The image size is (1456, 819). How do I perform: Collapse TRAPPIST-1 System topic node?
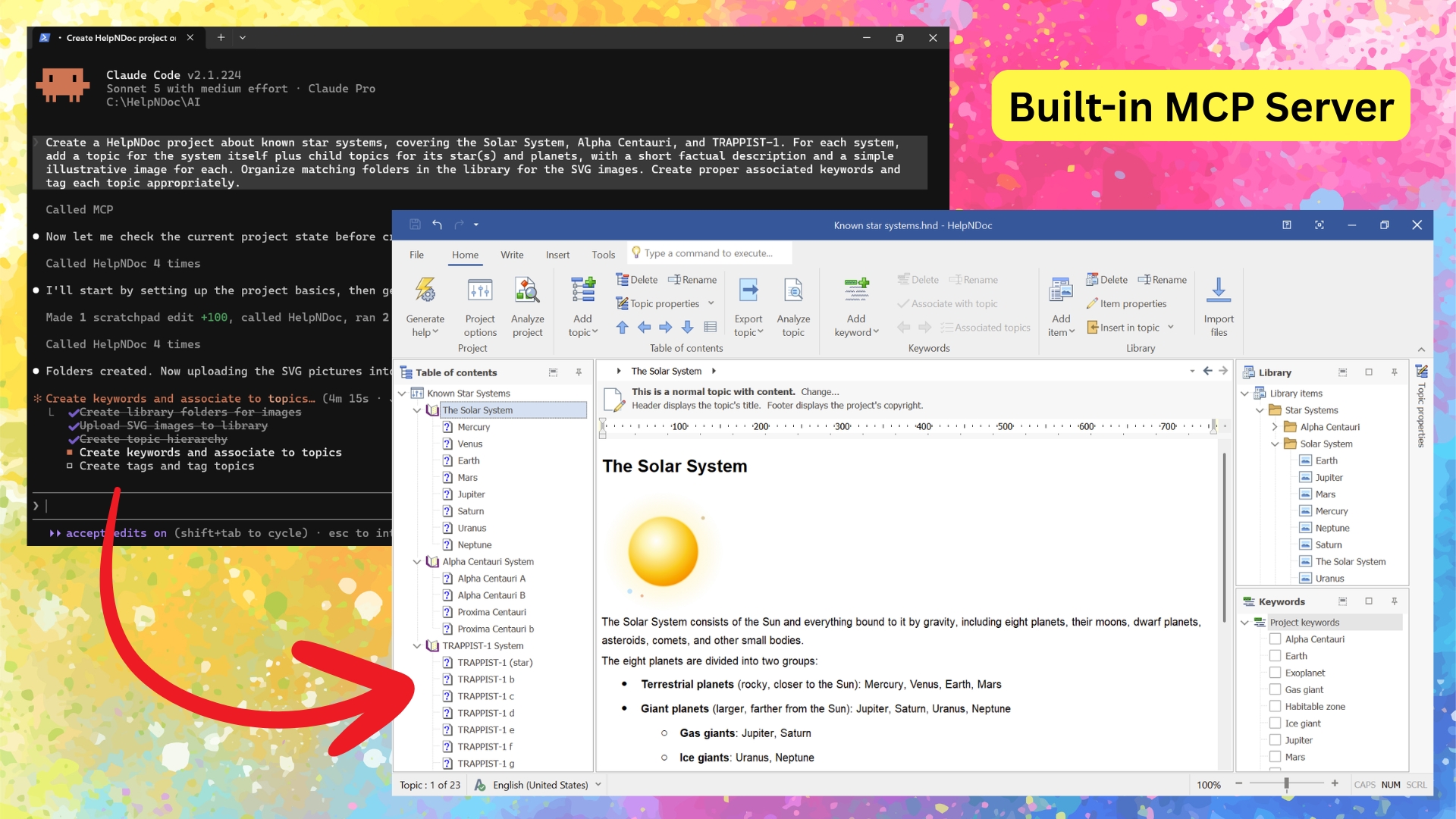417,646
